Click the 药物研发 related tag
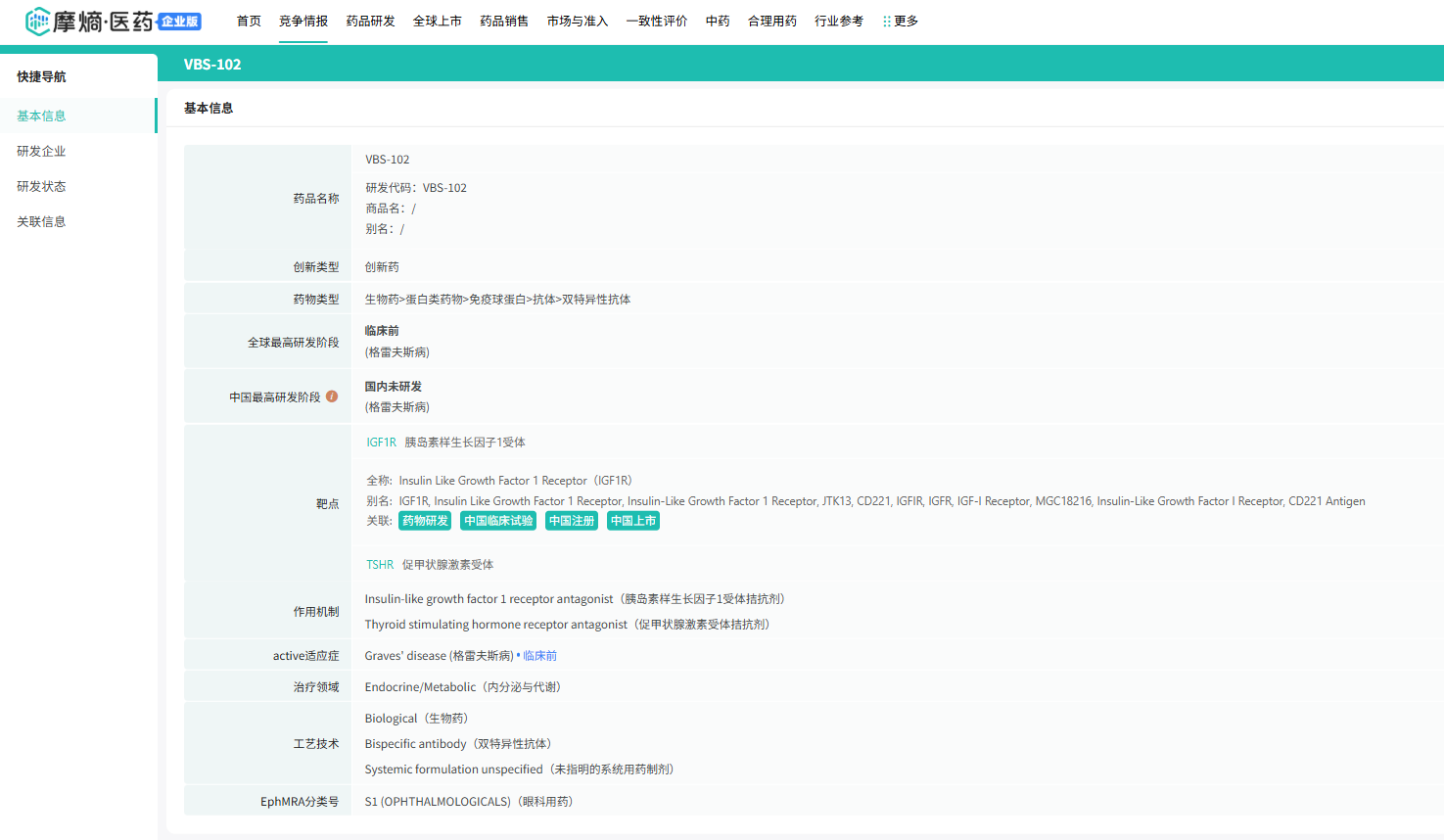The height and width of the screenshot is (840, 1444). pos(425,521)
